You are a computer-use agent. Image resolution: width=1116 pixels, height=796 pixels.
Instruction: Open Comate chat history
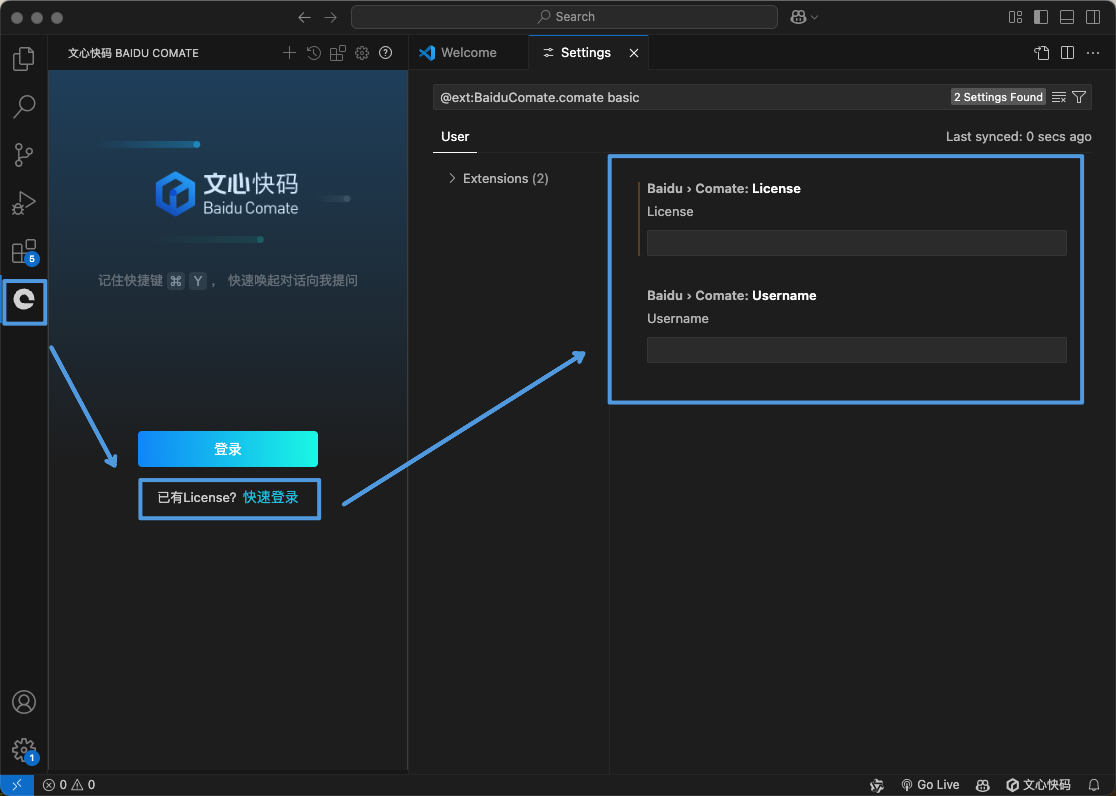313,53
